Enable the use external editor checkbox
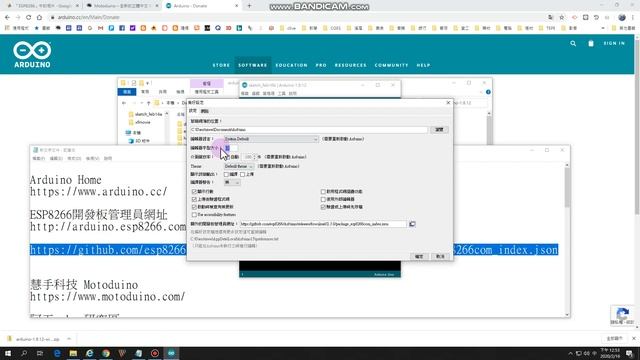Screen dimensions: 640x360 tap(323, 199)
